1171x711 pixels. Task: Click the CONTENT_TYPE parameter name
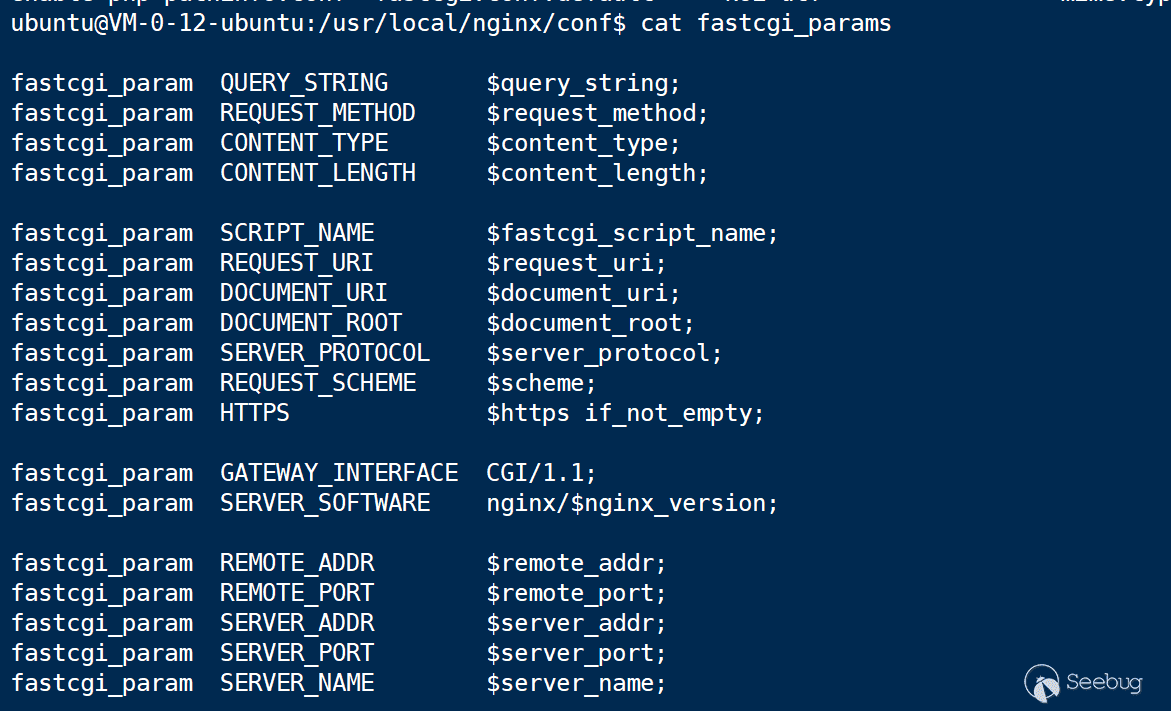coord(304,143)
